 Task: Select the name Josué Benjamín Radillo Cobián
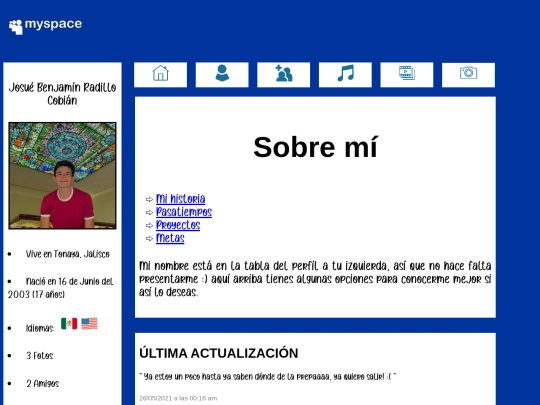[x=62, y=94]
